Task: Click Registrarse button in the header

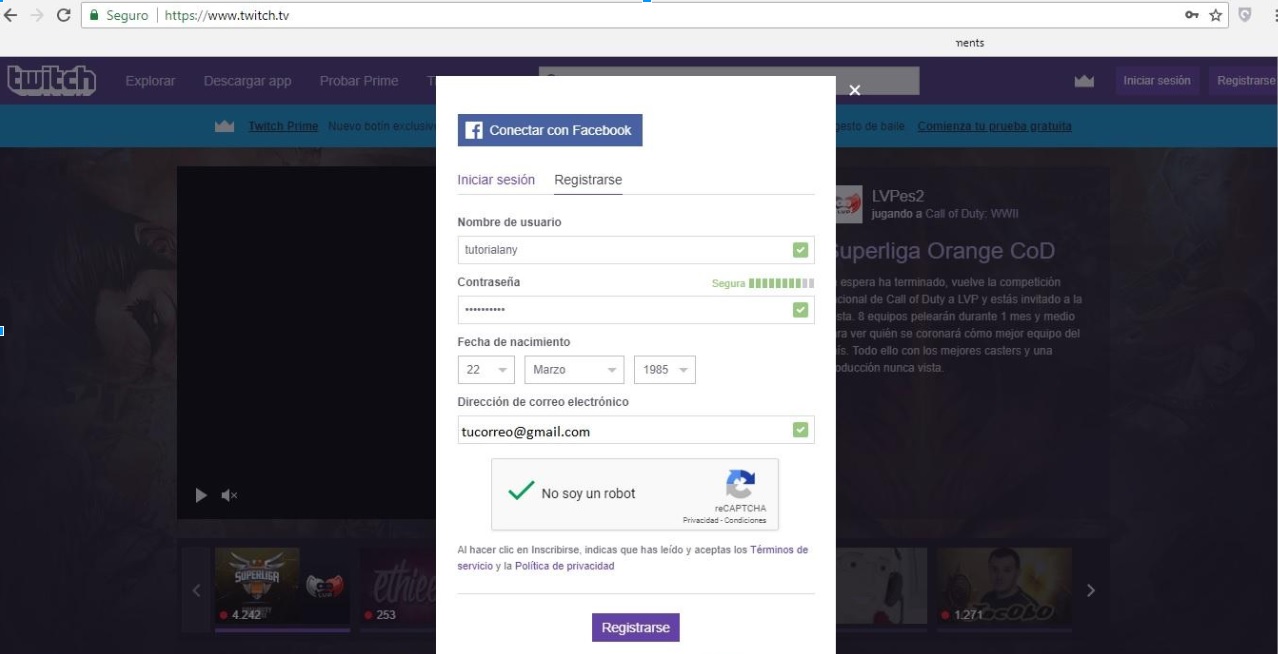Action: point(1245,81)
